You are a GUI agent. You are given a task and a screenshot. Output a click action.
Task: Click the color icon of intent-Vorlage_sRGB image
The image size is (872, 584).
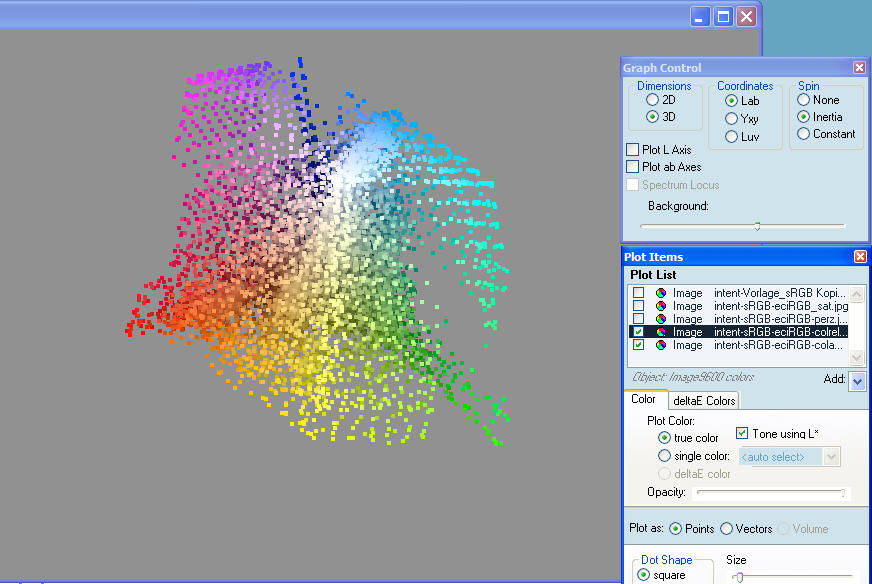point(661,293)
